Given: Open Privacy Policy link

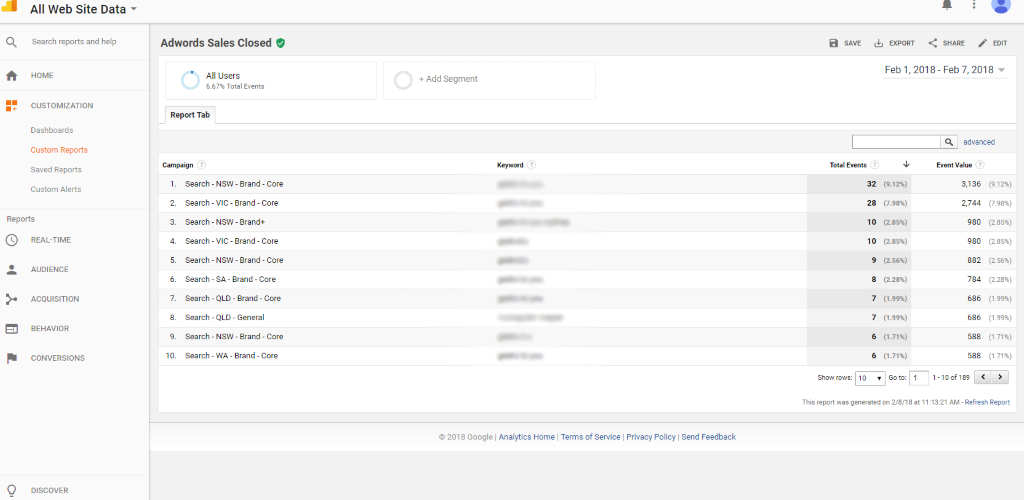Looking at the screenshot, I should coord(651,437).
